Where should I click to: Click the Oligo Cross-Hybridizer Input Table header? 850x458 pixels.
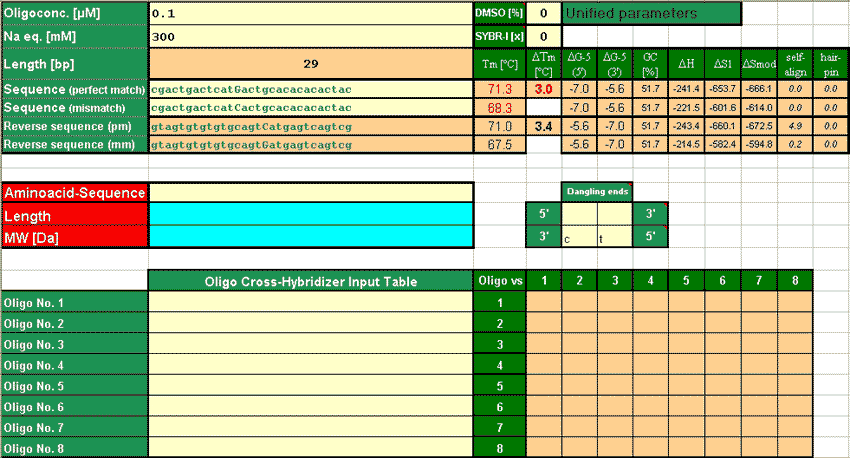[310, 281]
